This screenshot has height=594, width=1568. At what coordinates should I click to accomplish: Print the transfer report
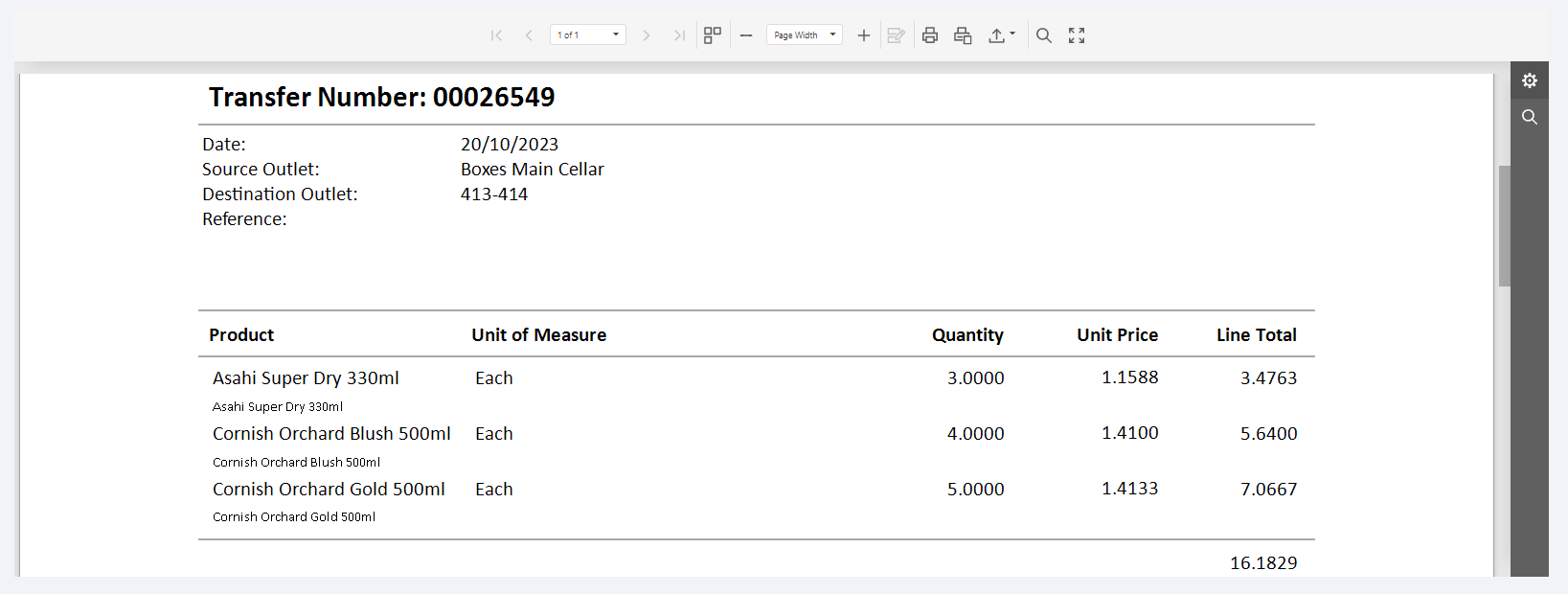pyautogui.click(x=930, y=35)
